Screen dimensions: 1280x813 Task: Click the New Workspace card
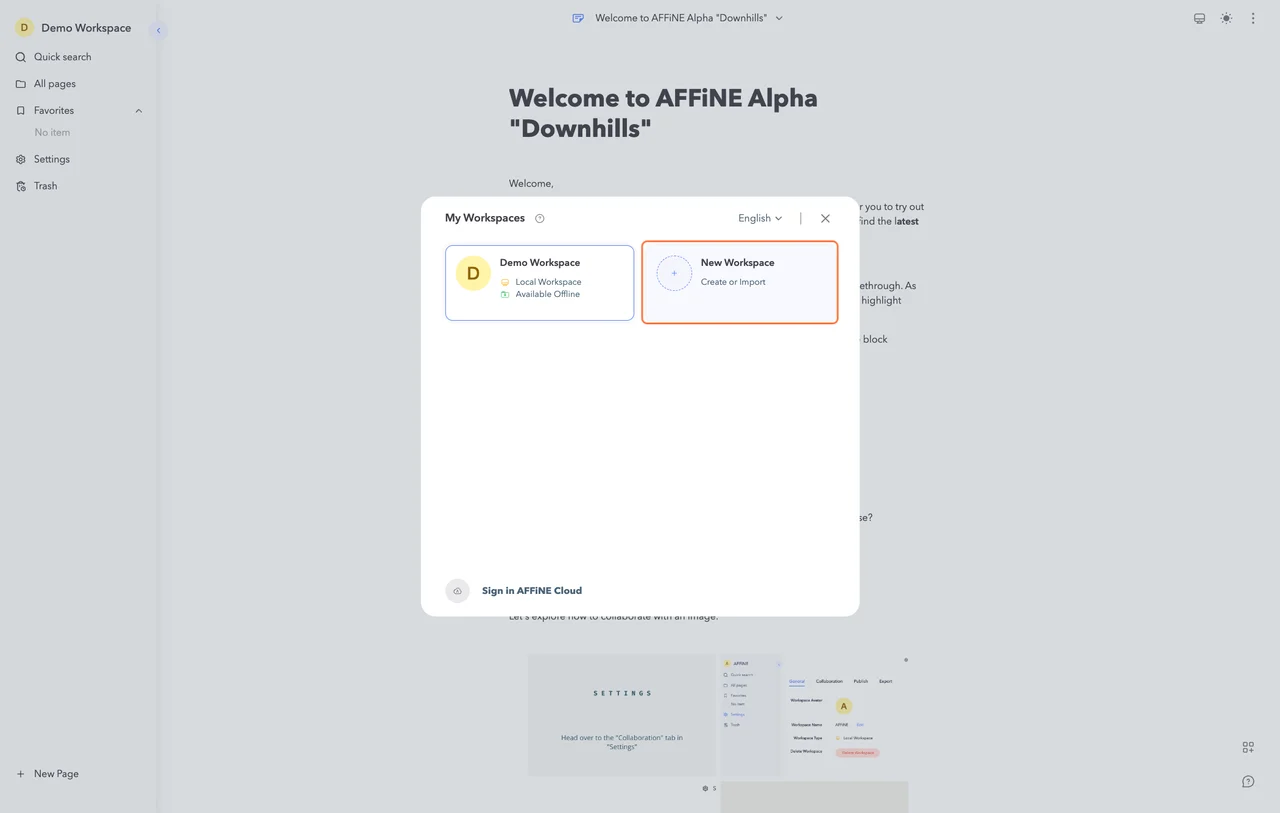click(740, 283)
